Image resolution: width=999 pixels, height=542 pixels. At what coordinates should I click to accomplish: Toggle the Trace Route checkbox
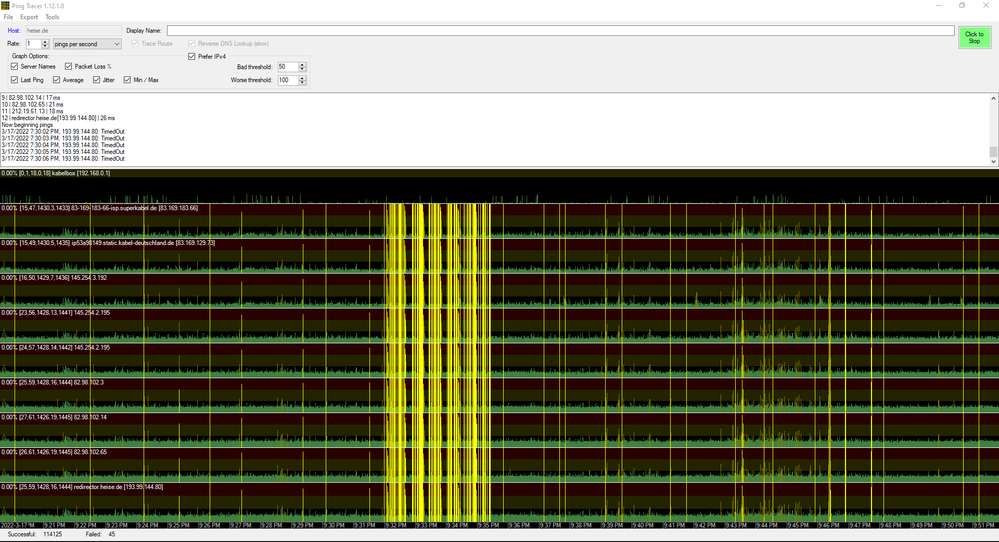click(152, 44)
